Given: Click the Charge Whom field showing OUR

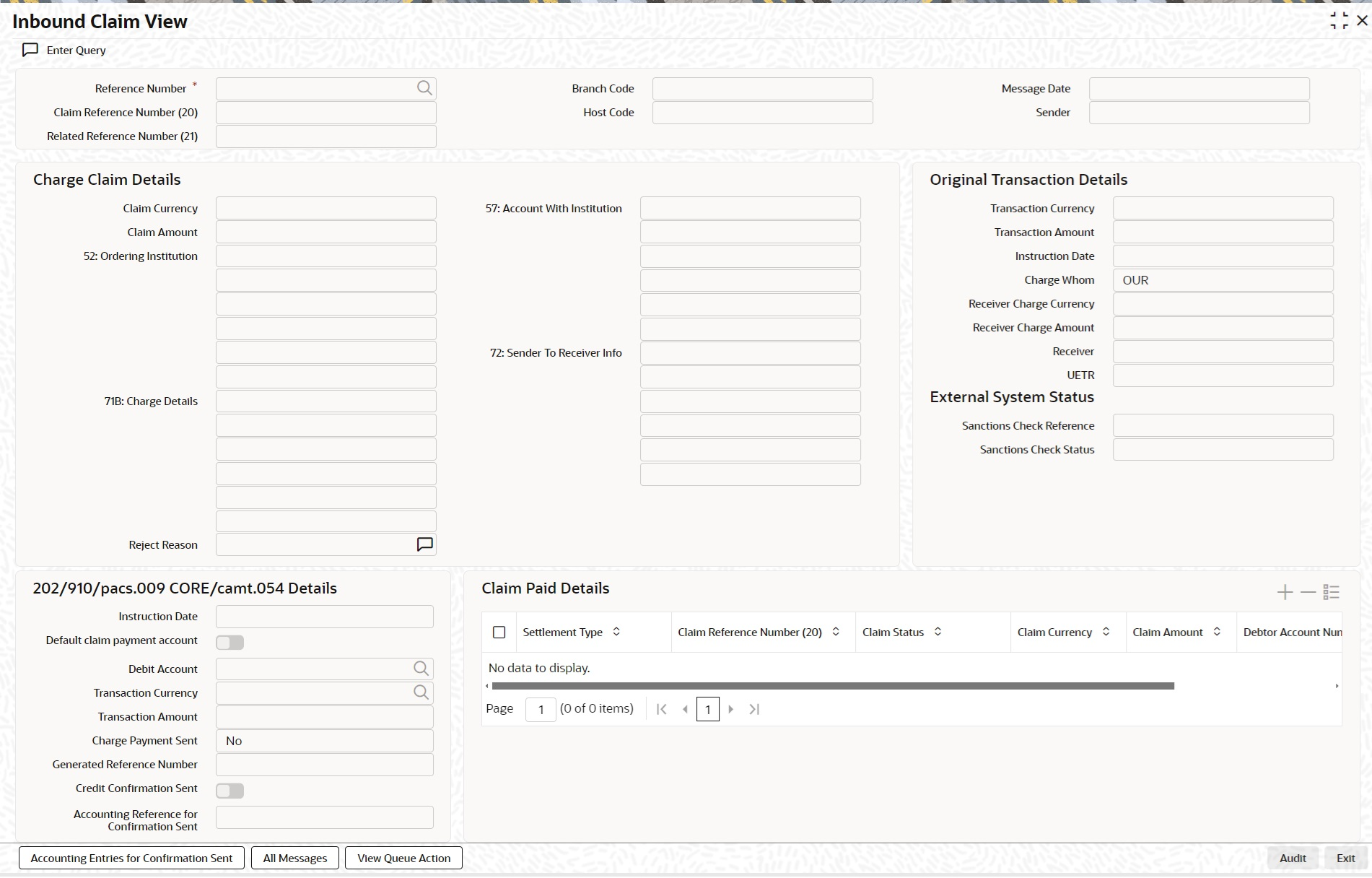Looking at the screenshot, I should pos(1223,279).
